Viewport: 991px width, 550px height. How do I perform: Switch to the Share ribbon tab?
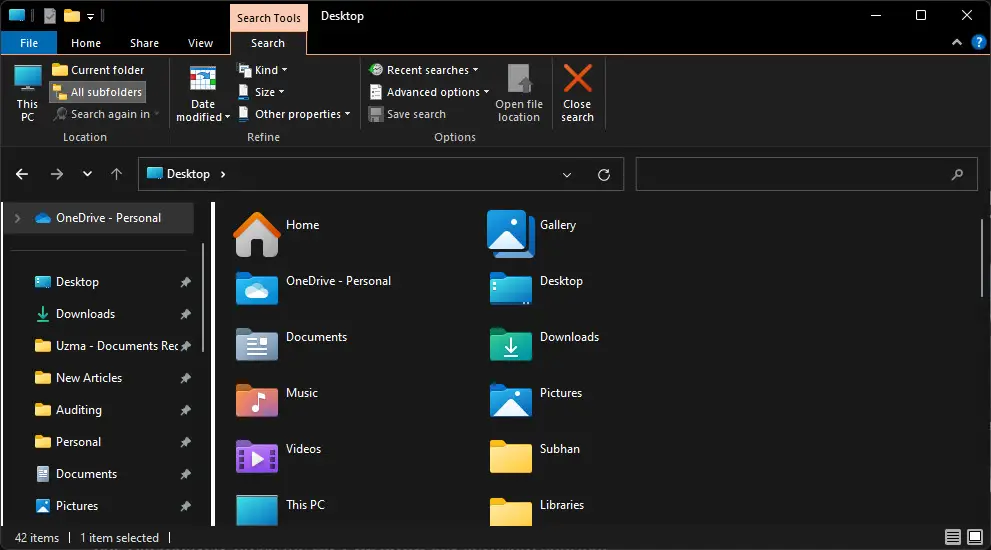(144, 43)
